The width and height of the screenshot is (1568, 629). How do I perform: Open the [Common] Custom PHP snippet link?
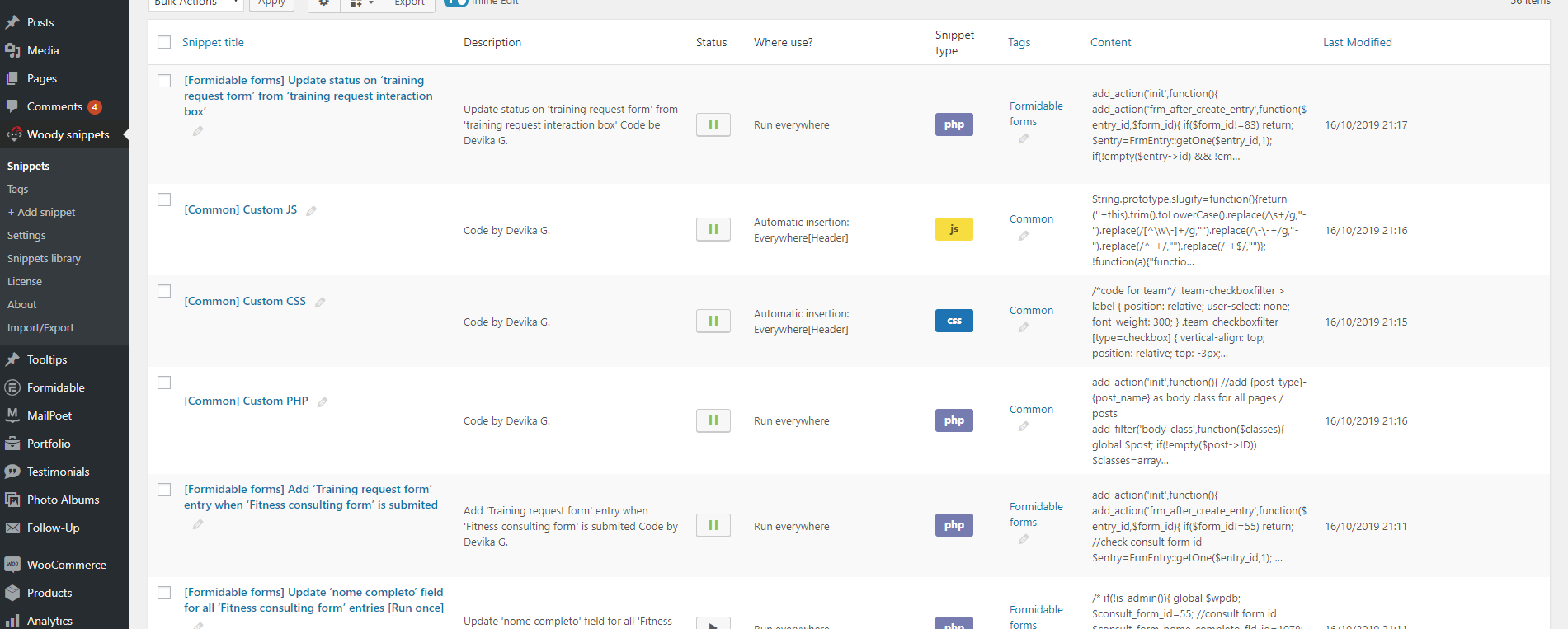pyautogui.click(x=246, y=401)
